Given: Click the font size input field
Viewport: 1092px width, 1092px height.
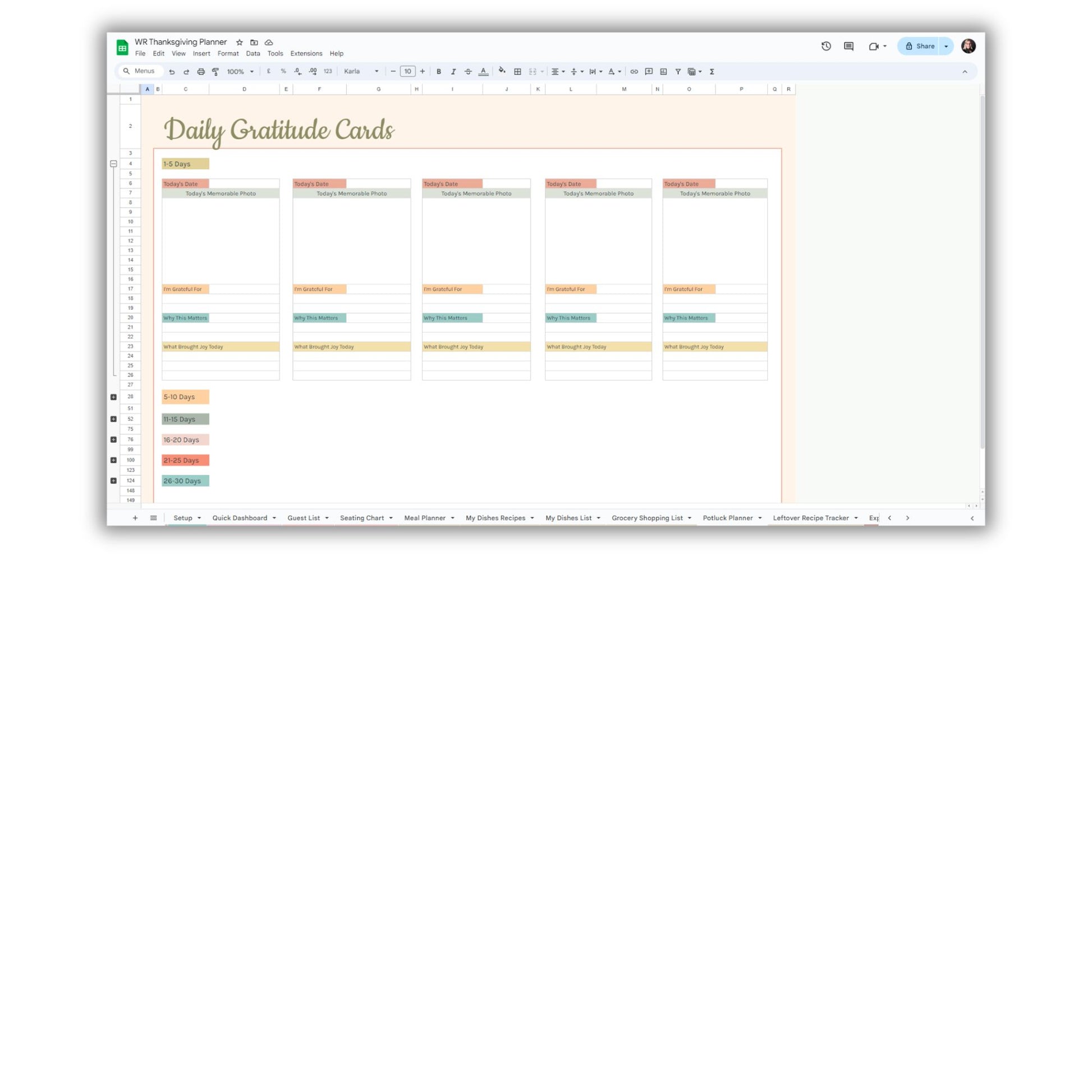Looking at the screenshot, I should click(407, 72).
